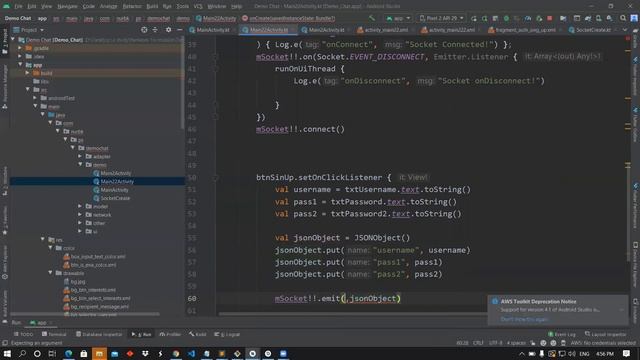640x360 pixels.
Task: Click Collapse All icon in Project panel
Action: pyautogui.click(x=155, y=30)
